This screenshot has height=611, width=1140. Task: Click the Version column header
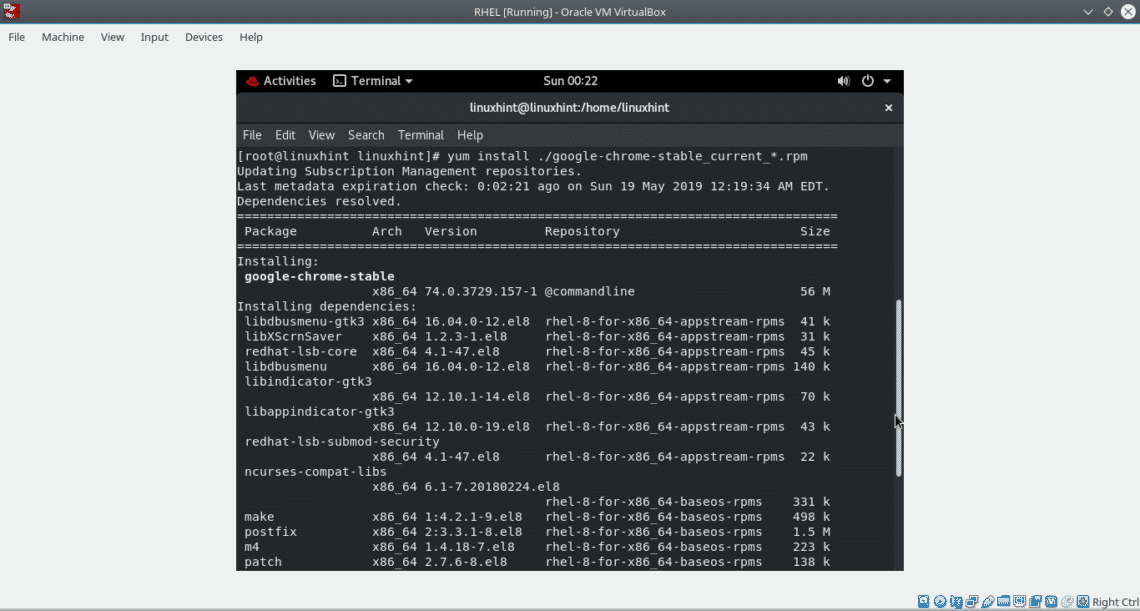click(x=451, y=231)
